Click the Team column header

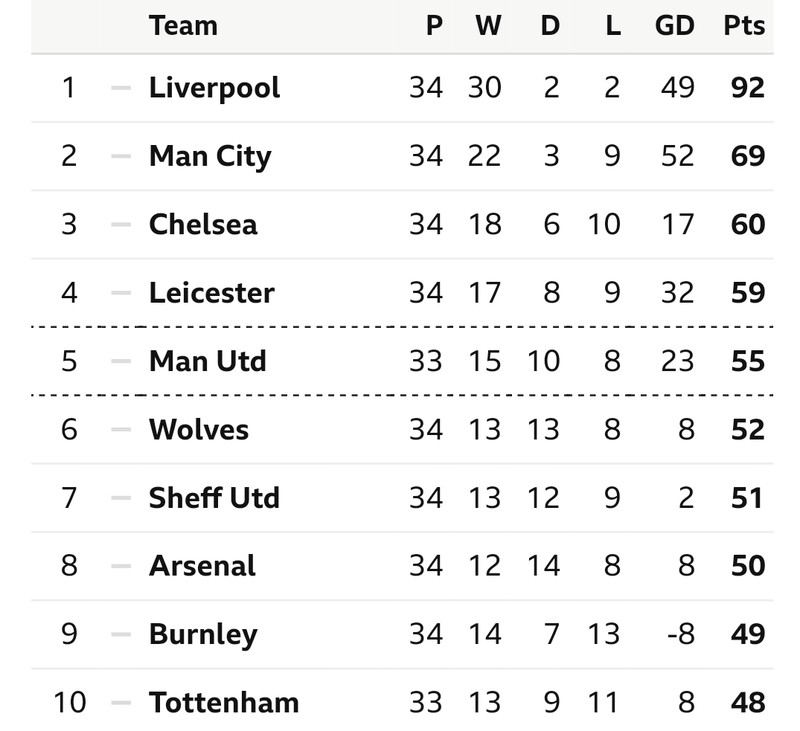pyautogui.click(x=183, y=26)
